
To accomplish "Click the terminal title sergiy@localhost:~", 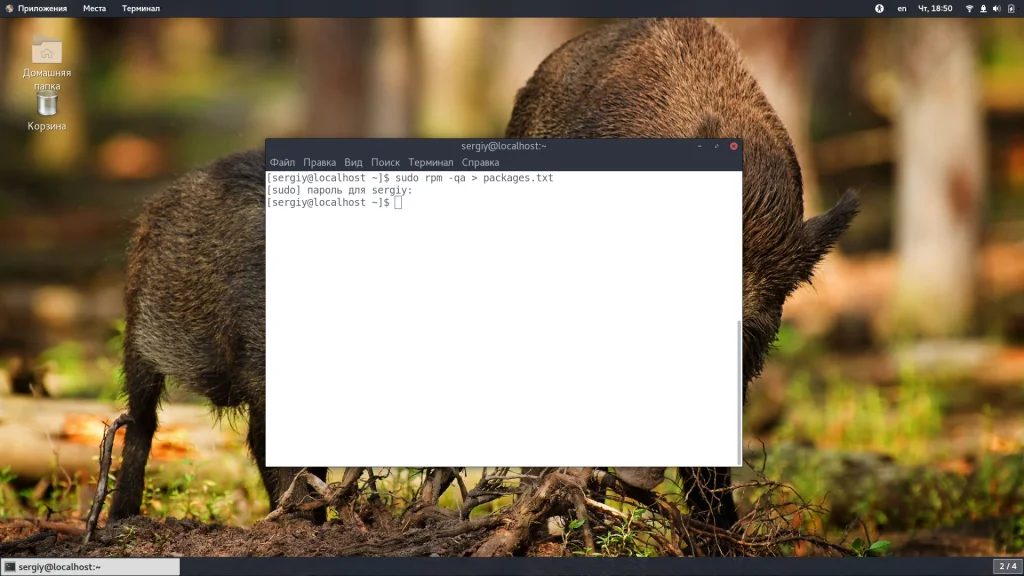I will [504, 146].
